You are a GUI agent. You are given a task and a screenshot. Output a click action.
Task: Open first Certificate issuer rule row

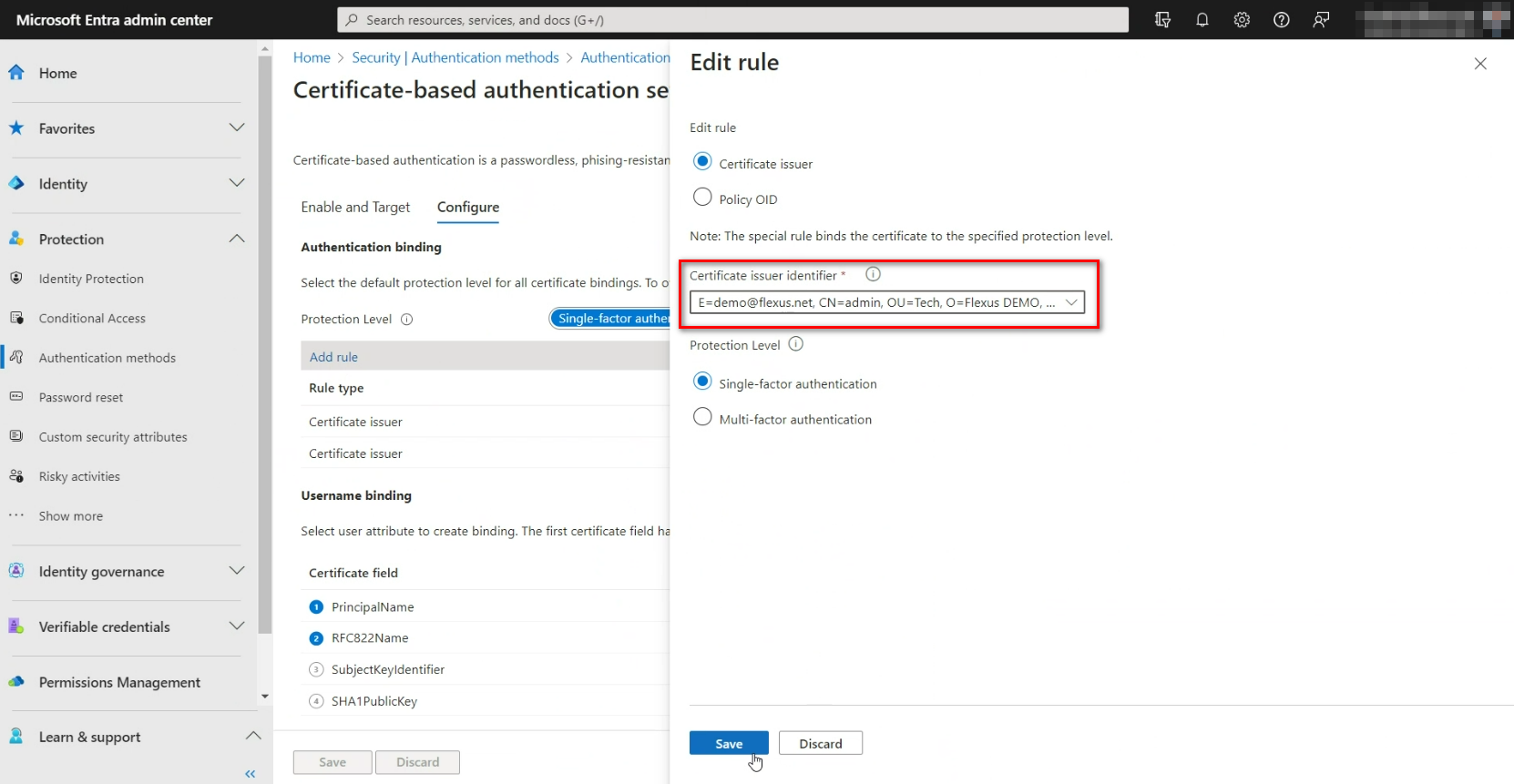point(486,422)
